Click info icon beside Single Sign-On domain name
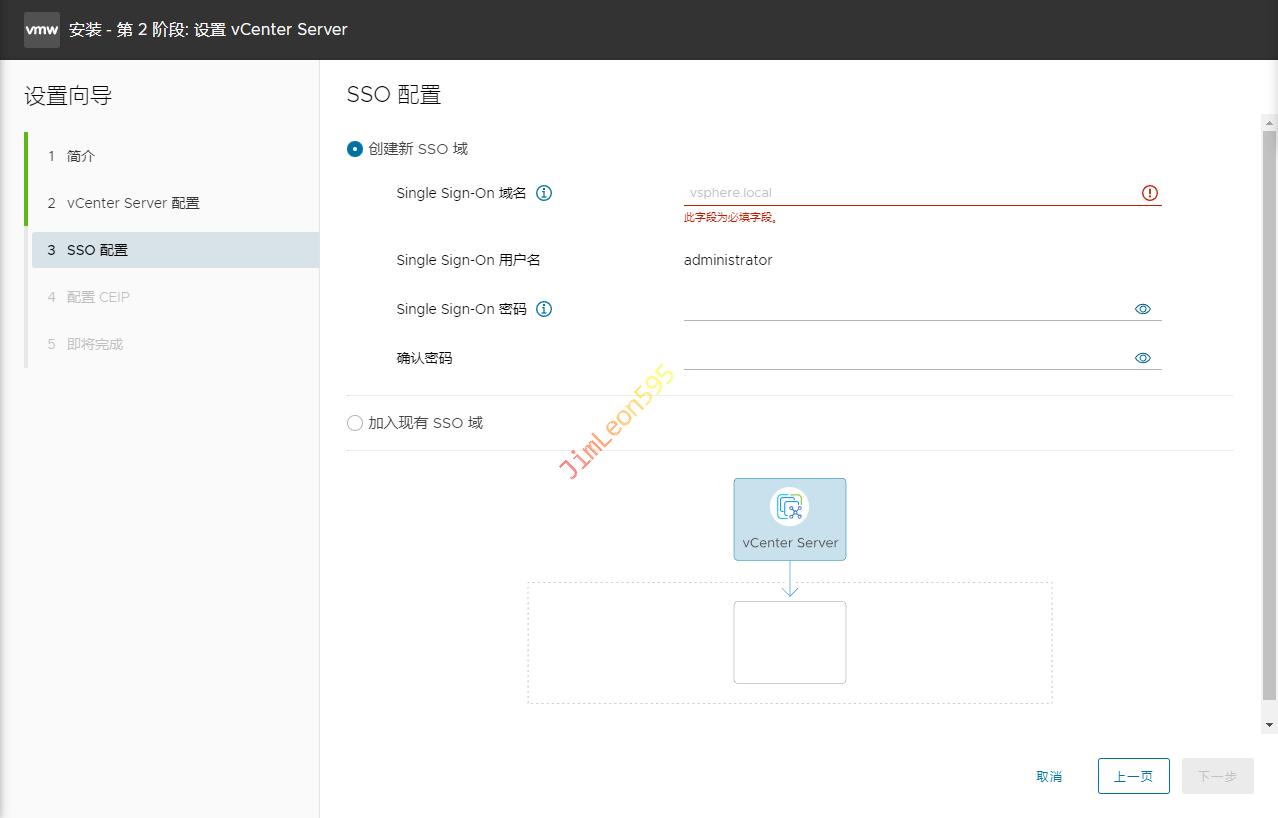 (x=544, y=193)
